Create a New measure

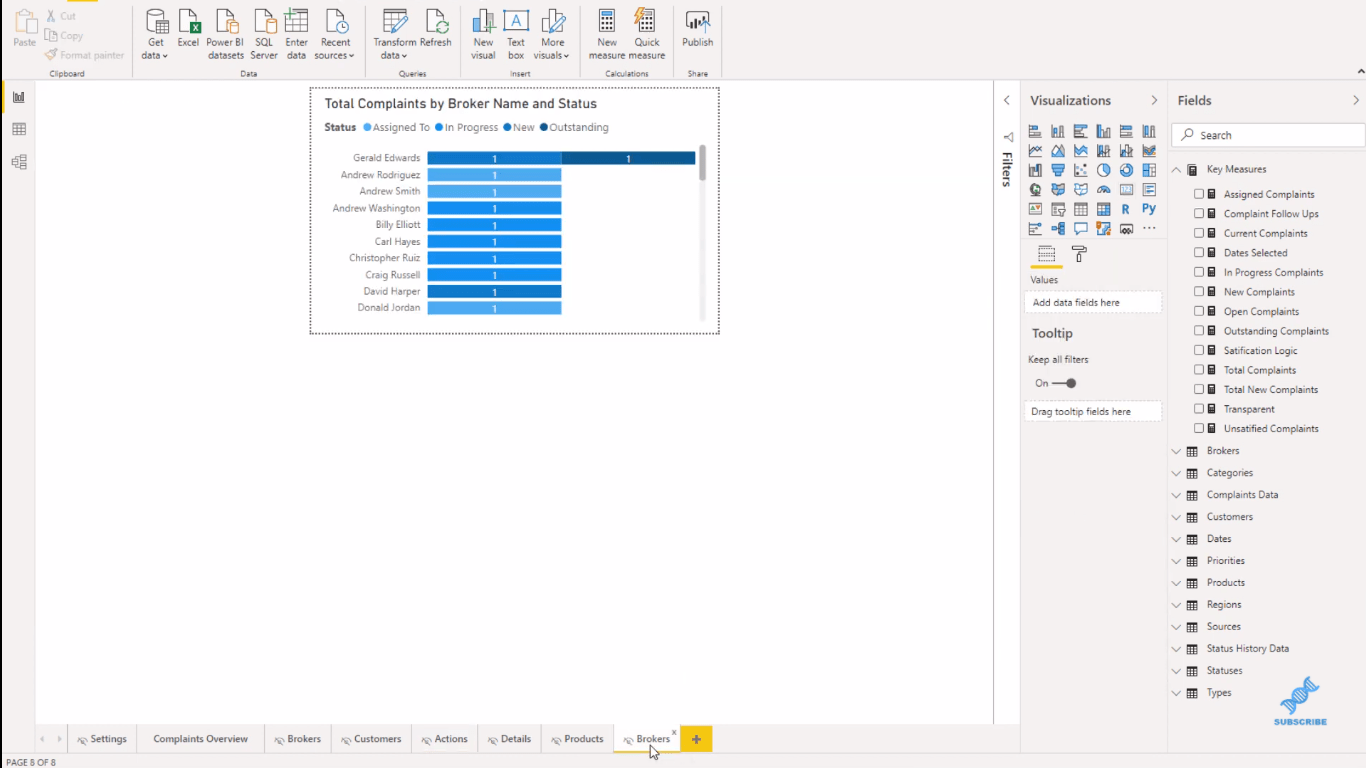607,35
